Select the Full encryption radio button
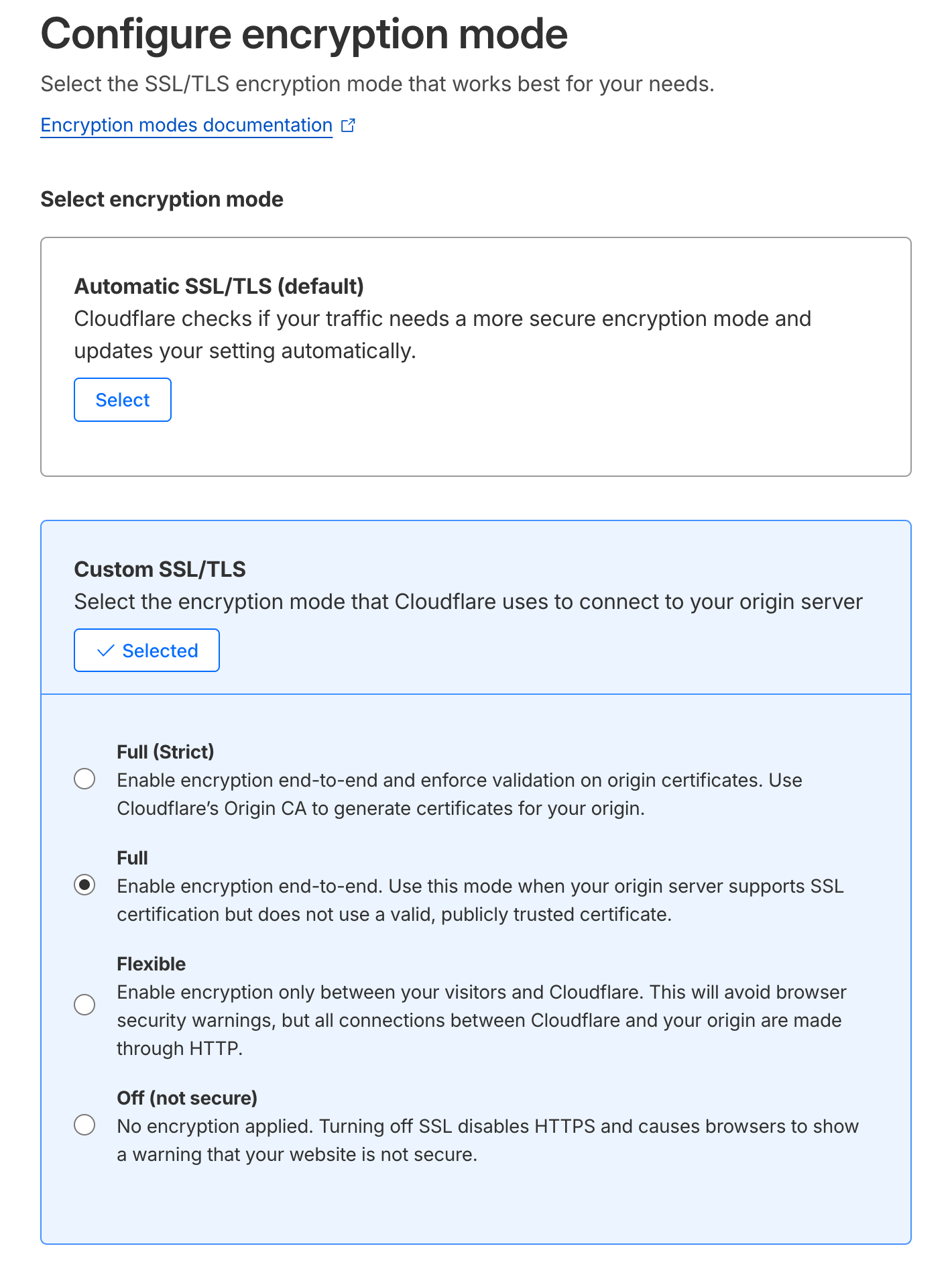952x1281 pixels. (x=84, y=885)
